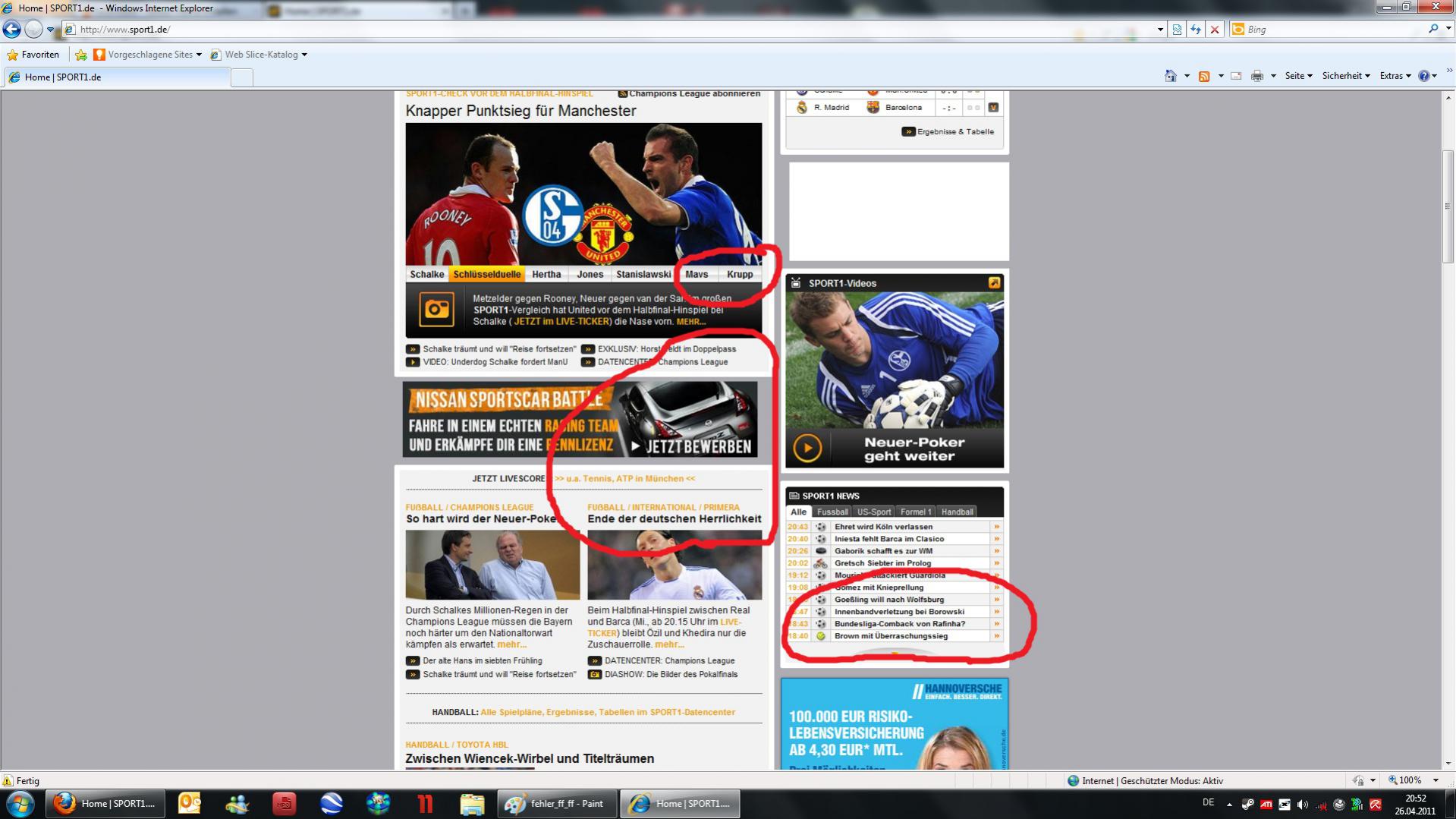This screenshot has width=1456, height=819.
Task: Click the Home house icon in command bar
Action: [1171, 76]
